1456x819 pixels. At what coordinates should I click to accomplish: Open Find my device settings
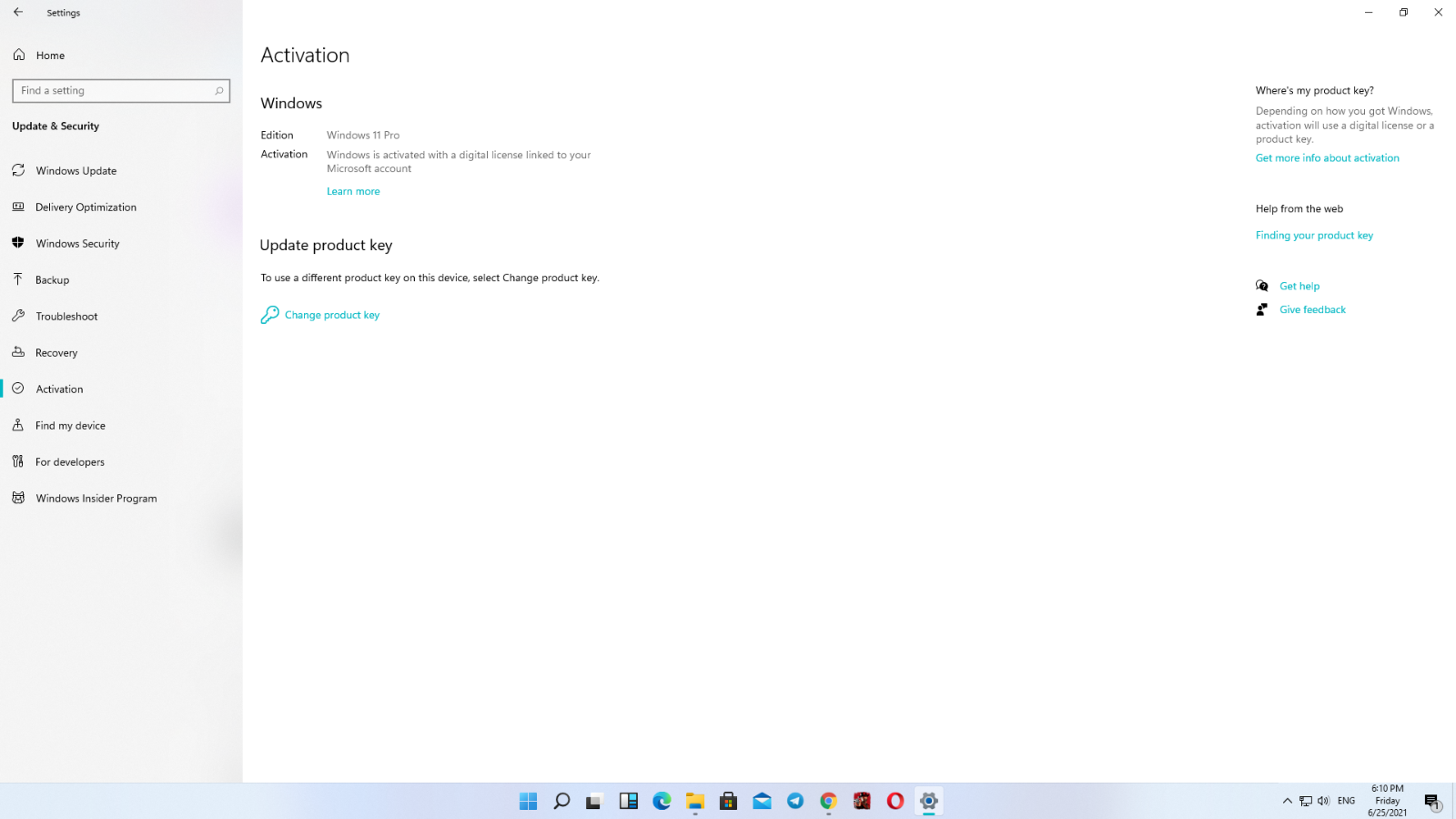coord(70,425)
